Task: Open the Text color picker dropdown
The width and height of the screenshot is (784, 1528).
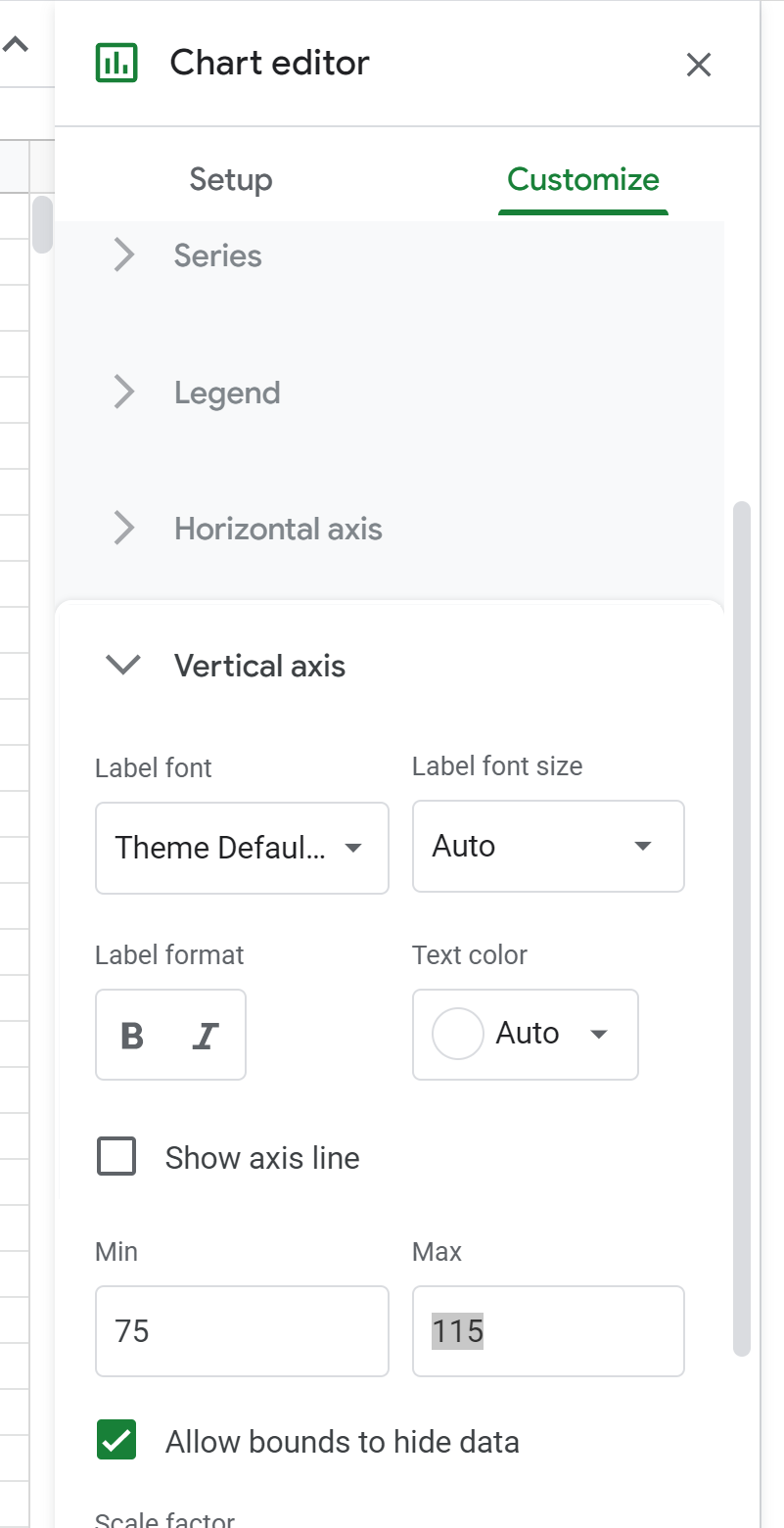Action: click(x=525, y=1035)
